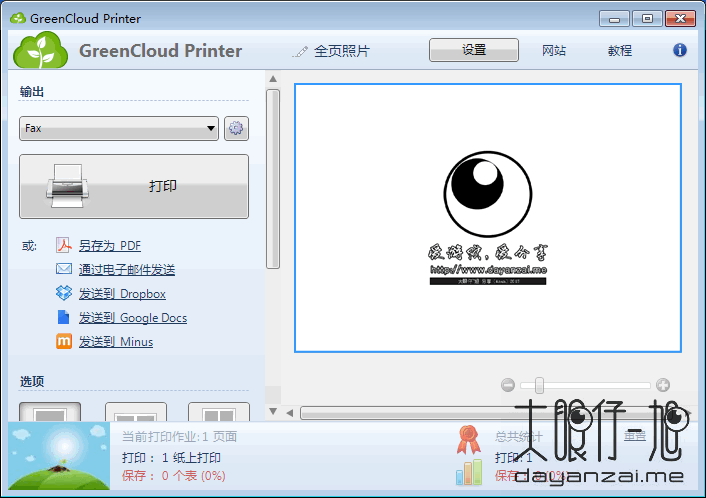The image size is (706, 498).
Task: Click the zoom slider handle
Action: click(x=539, y=385)
